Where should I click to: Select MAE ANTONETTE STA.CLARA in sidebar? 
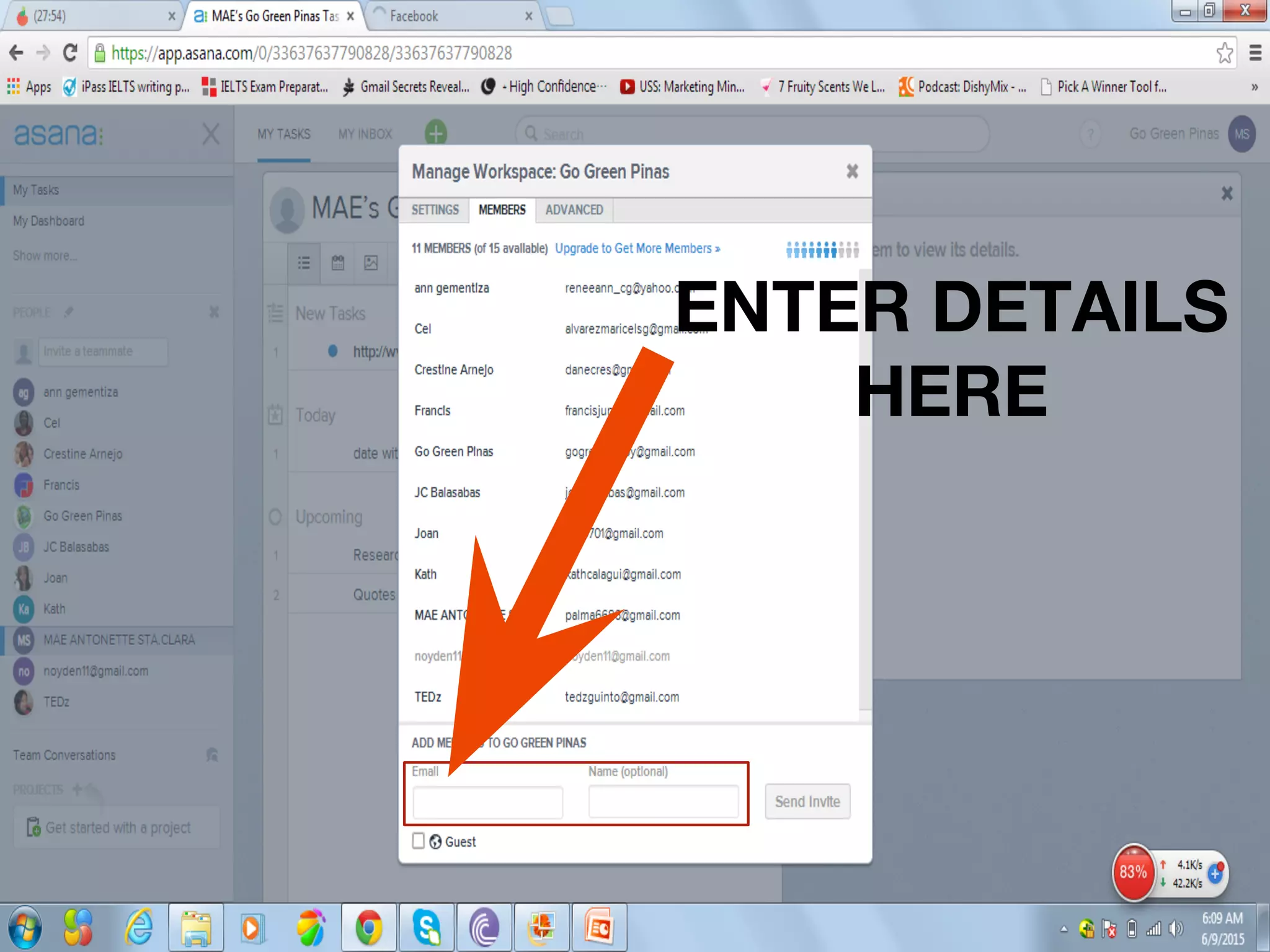click(119, 640)
